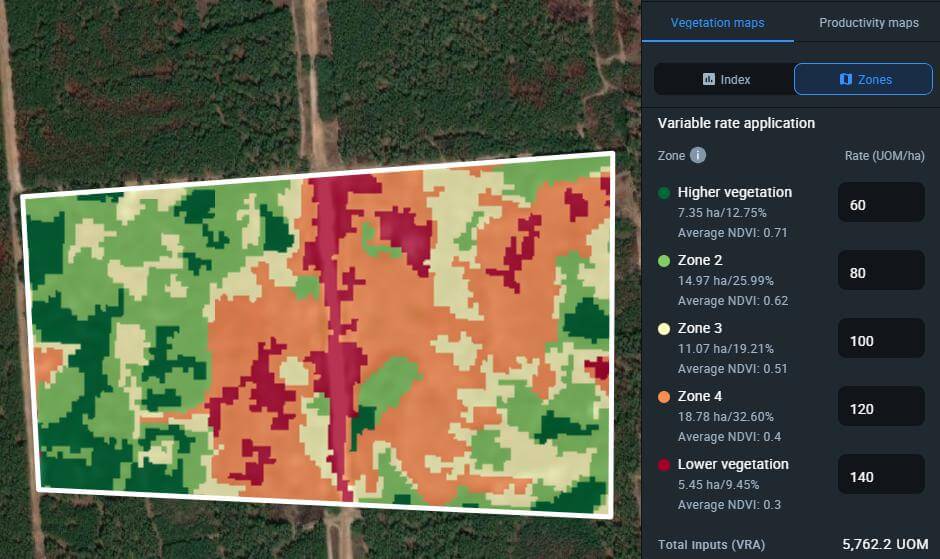Click the dark green Higher vegetation swatch
This screenshot has width=940, height=559.
pyautogui.click(x=664, y=193)
